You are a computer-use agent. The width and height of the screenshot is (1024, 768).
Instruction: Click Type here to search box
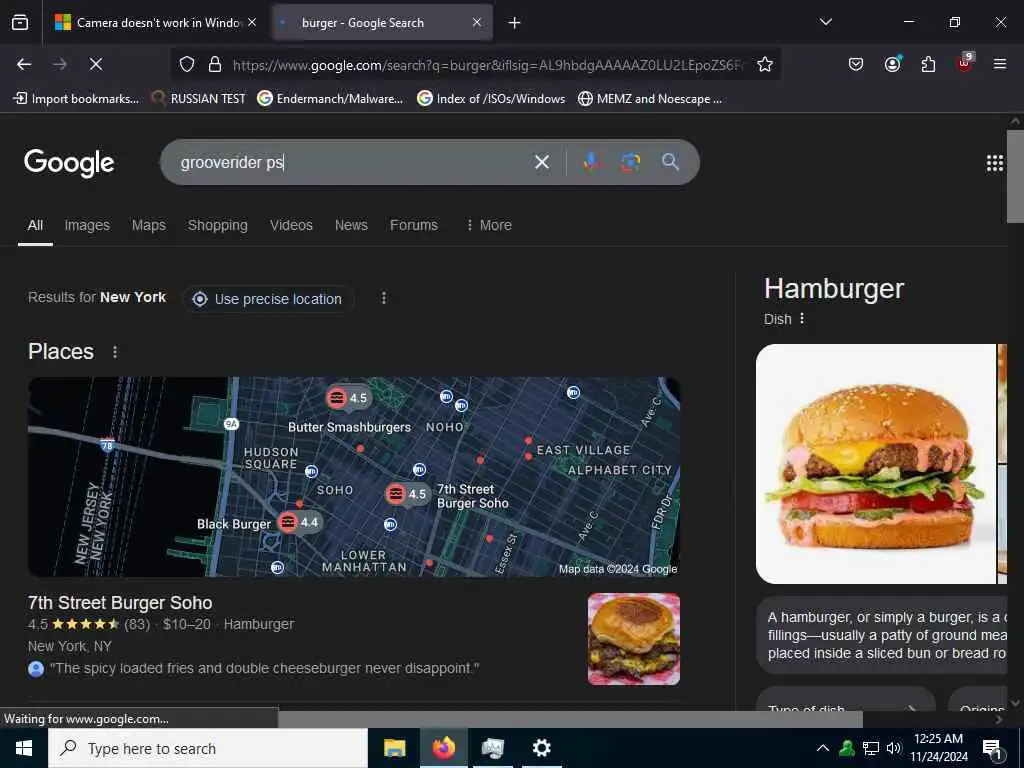[208, 748]
